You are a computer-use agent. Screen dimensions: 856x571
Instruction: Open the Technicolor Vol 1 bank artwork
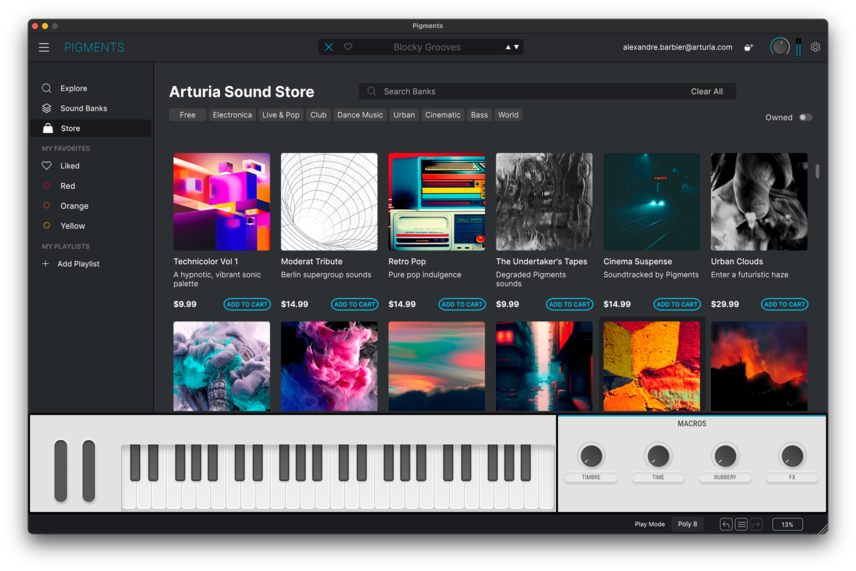tap(222, 201)
